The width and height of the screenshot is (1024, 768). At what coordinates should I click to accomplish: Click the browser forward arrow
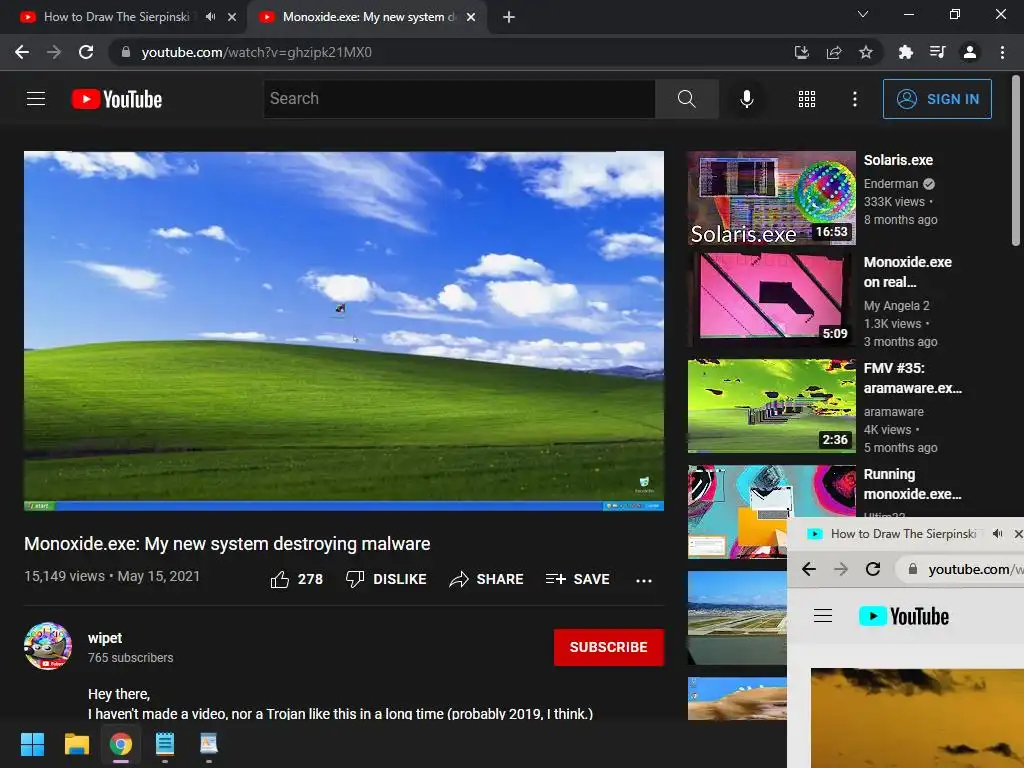pos(54,52)
